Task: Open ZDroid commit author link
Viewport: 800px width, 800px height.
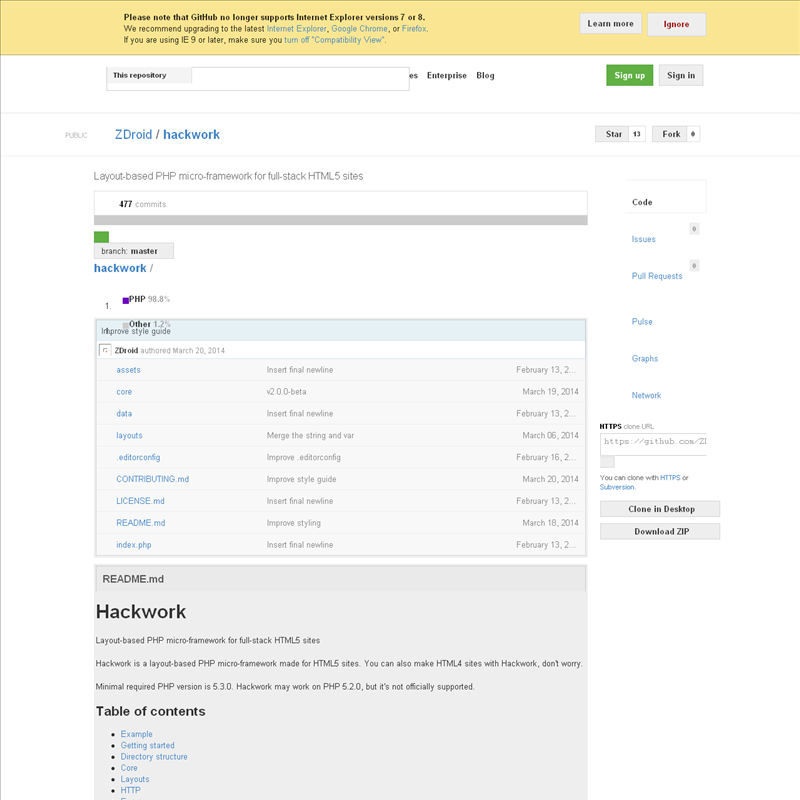Action: [x=126, y=351]
